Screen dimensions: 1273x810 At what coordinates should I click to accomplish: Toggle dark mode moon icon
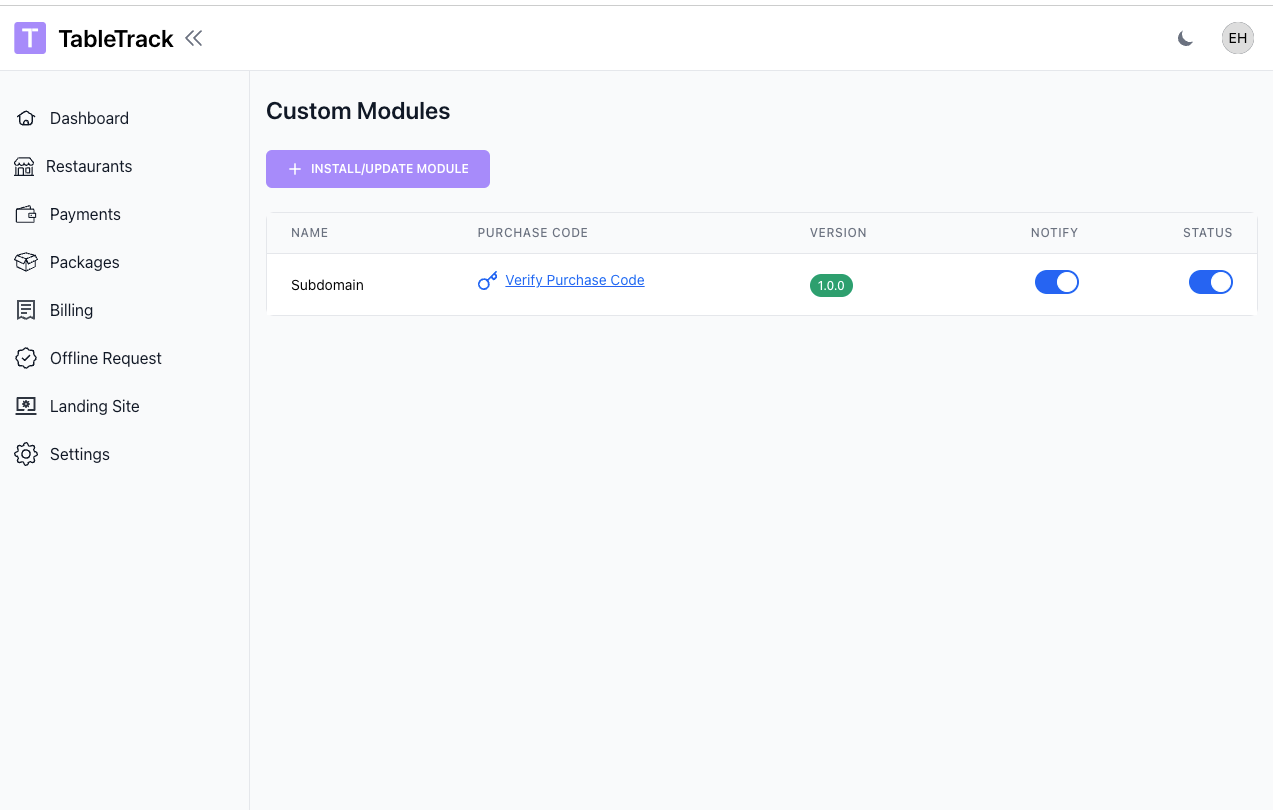tap(1185, 38)
